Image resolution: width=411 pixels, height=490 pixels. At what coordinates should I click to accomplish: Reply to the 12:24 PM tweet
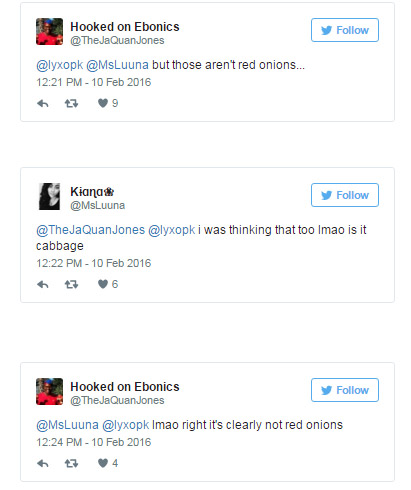pyautogui.click(x=43, y=464)
